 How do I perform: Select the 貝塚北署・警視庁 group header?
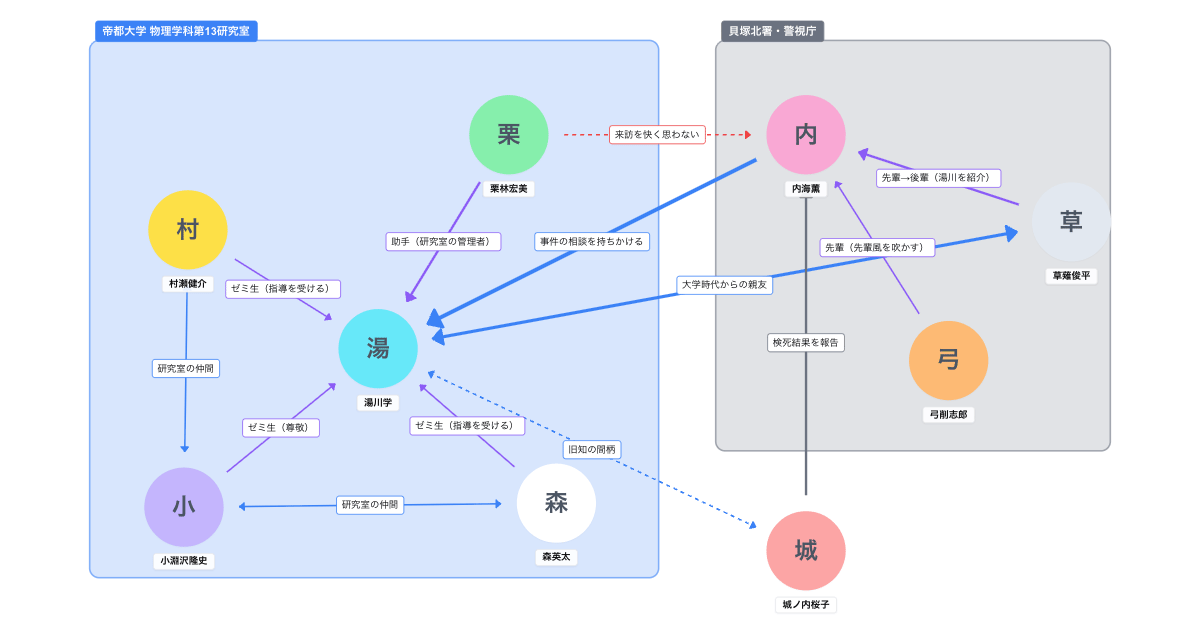coord(772,31)
